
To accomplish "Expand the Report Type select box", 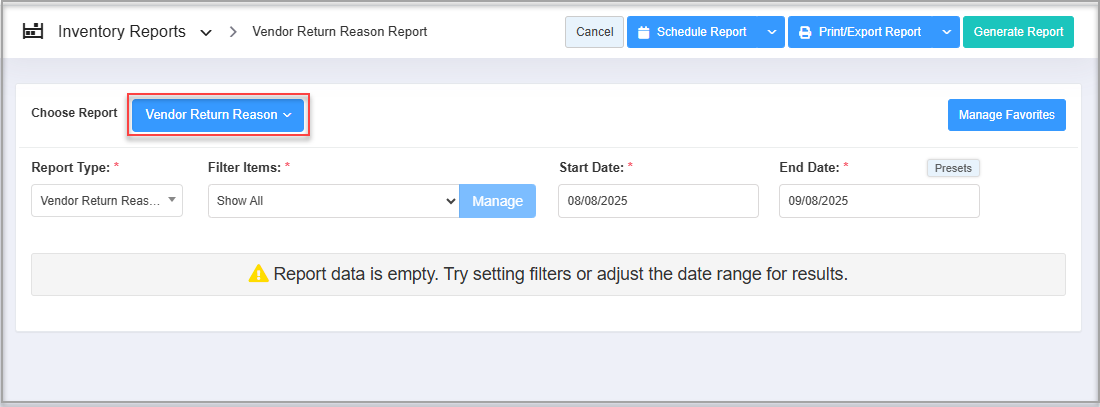I will pos(107,201).
